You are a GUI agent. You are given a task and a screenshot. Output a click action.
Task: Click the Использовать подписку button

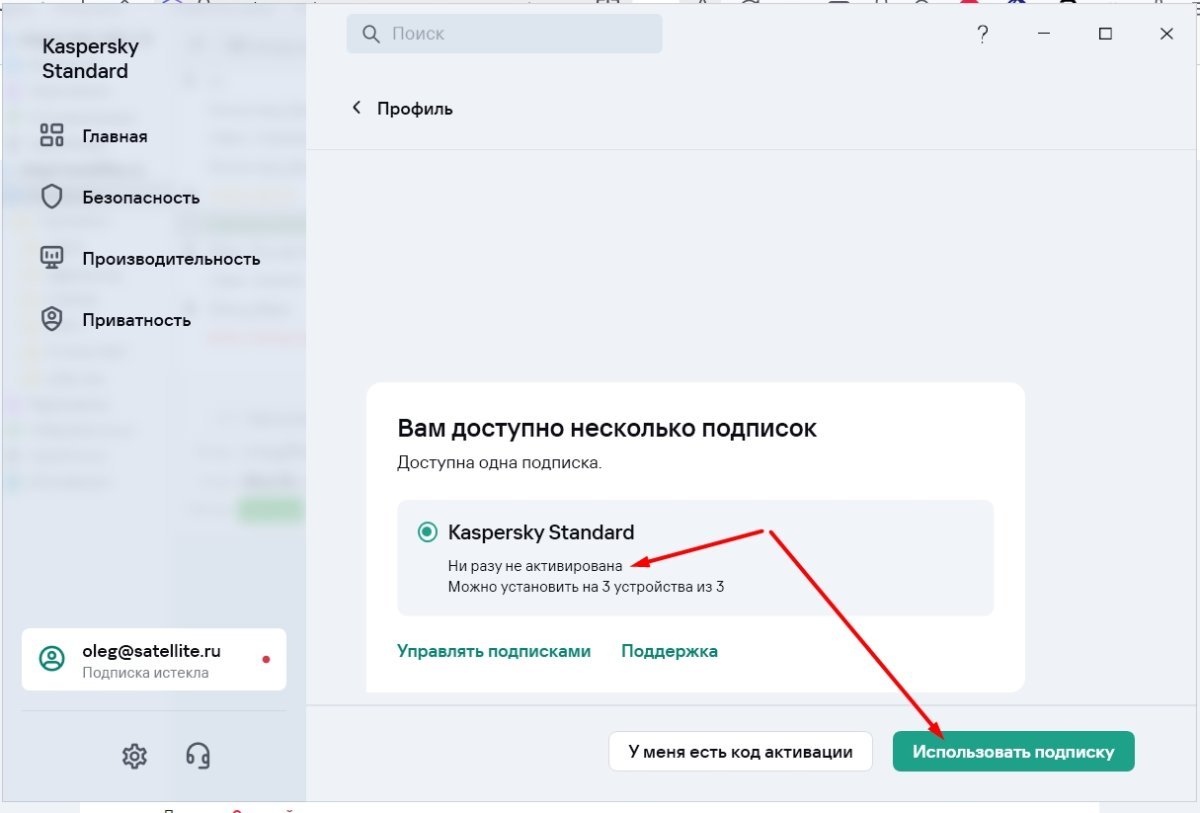pyautogui.click(x=1013, y=751)
